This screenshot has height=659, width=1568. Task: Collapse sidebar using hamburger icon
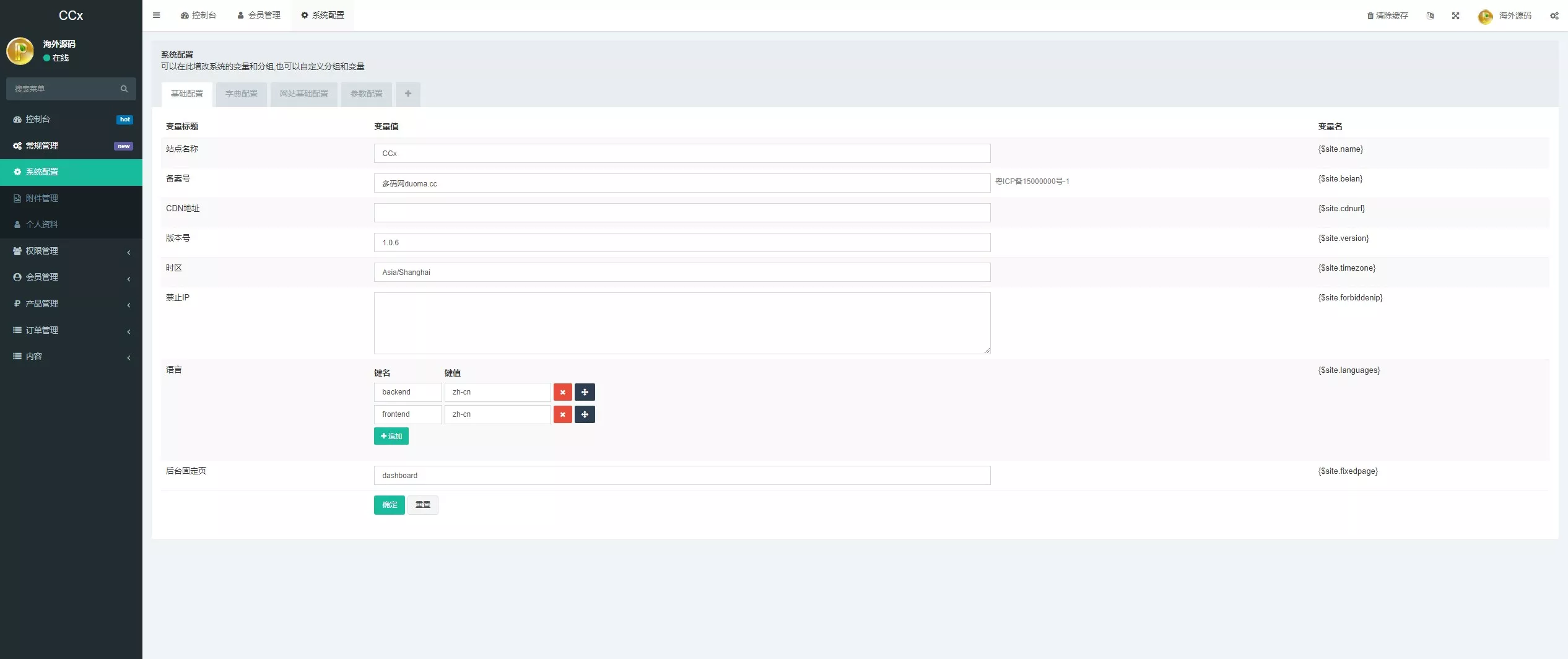(156, 15)
